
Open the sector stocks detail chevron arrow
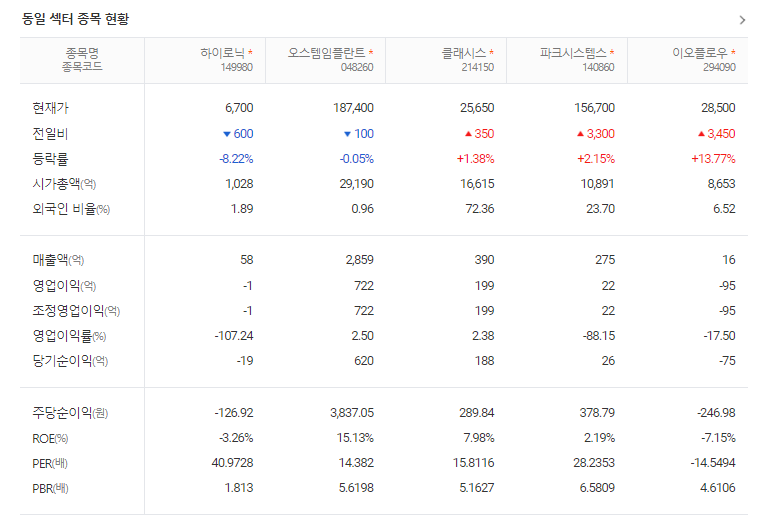tap(742, 20)
